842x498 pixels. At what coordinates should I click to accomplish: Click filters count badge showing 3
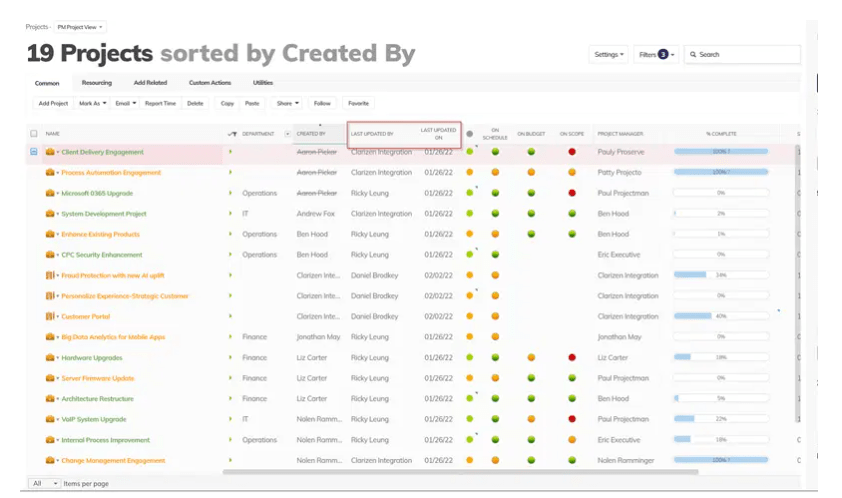coord(663,54)
